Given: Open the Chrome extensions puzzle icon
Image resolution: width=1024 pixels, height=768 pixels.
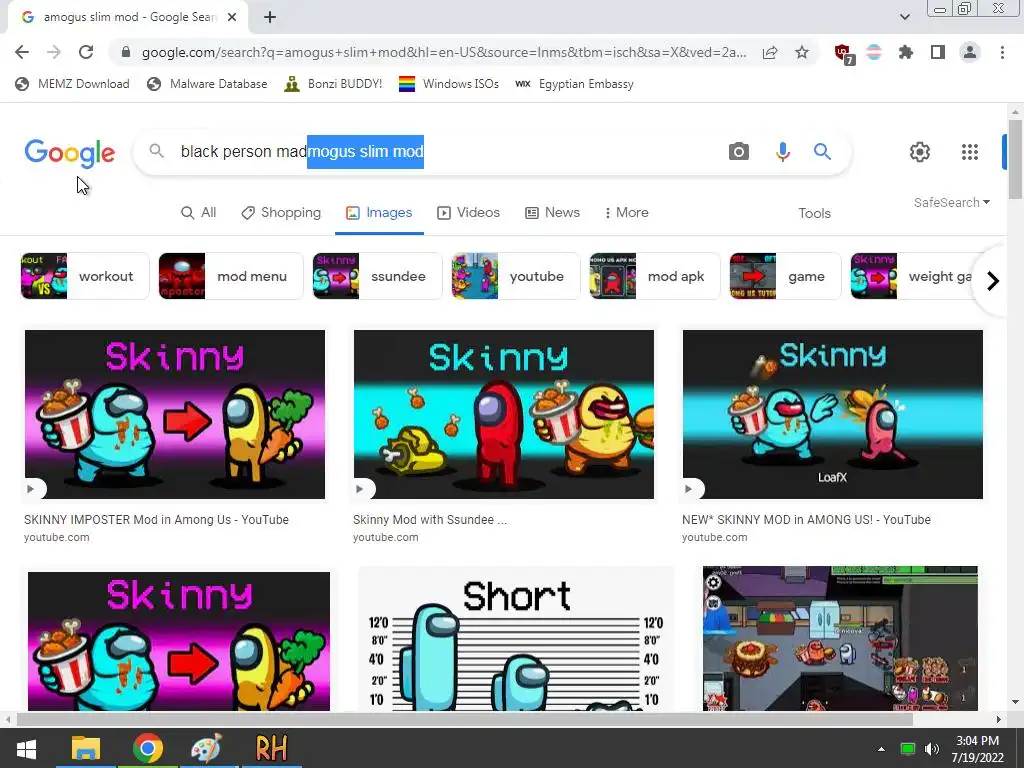Looking at the screenshot, I should pos(906,52).
